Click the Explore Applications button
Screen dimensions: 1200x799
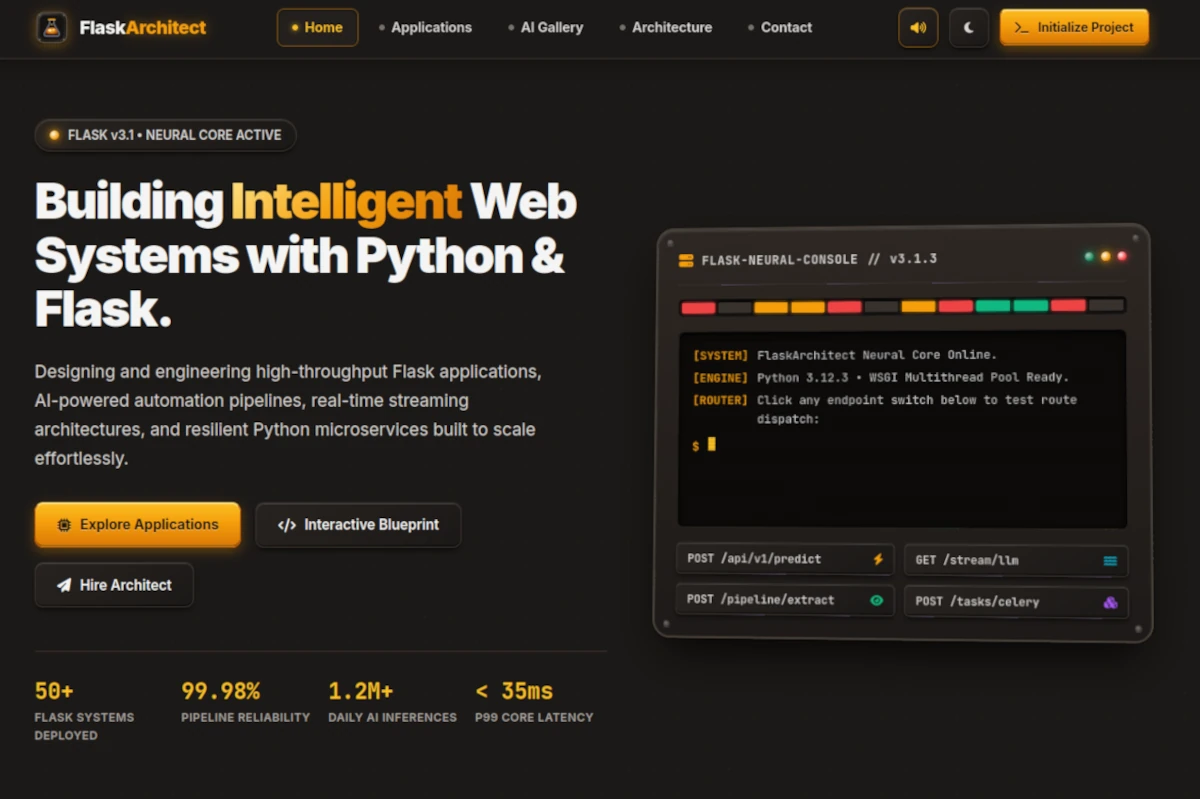[x=138, y=525]
